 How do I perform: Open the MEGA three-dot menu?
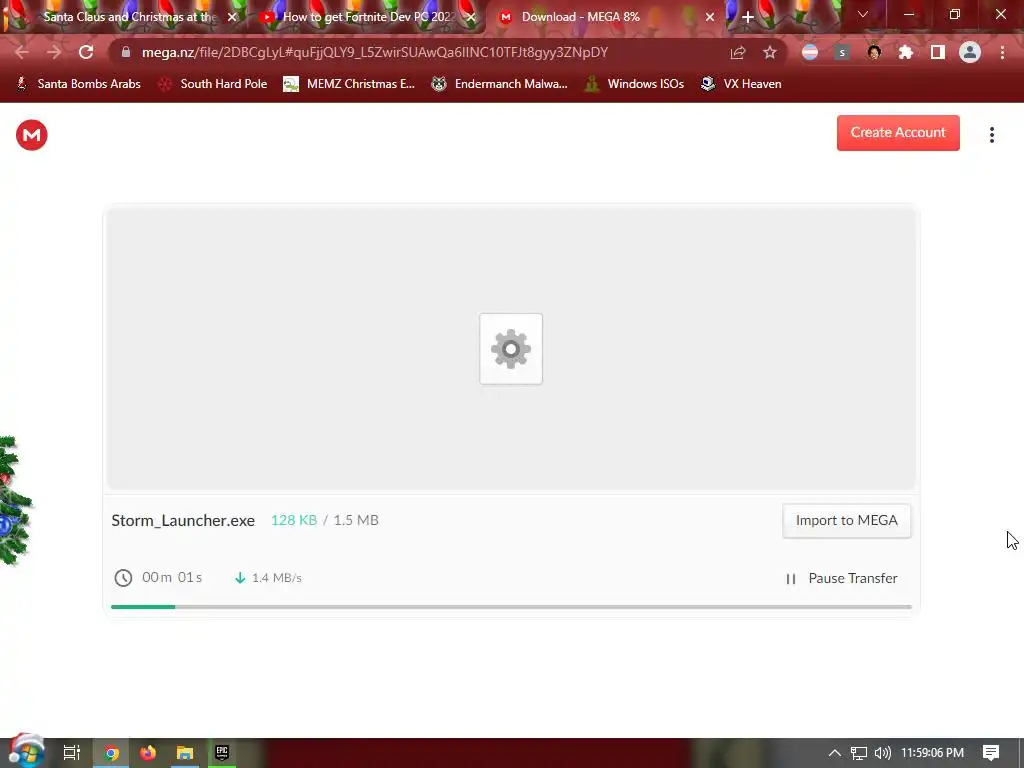point(991,135)
